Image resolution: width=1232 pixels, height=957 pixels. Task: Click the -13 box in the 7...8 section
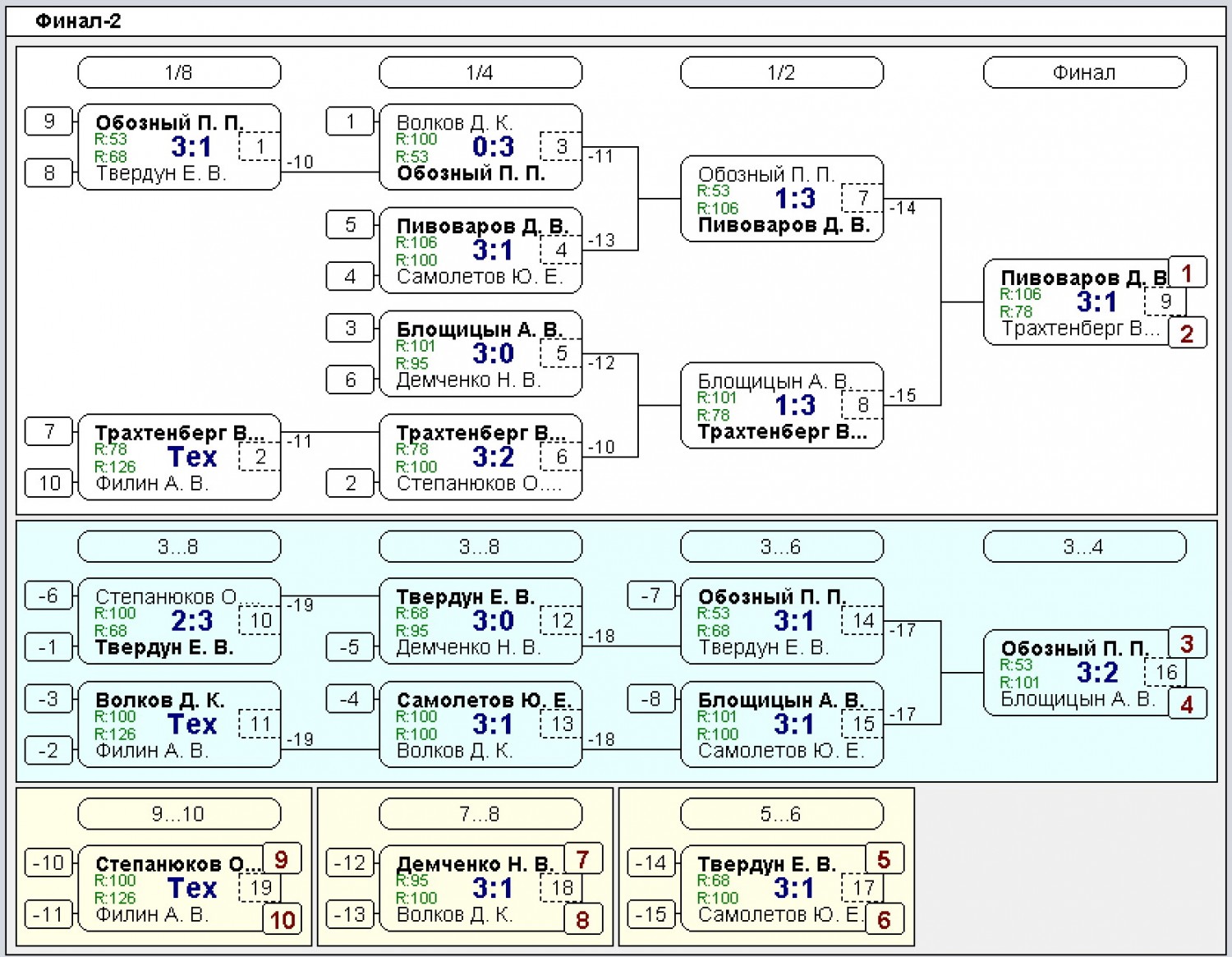pos(351,913)
